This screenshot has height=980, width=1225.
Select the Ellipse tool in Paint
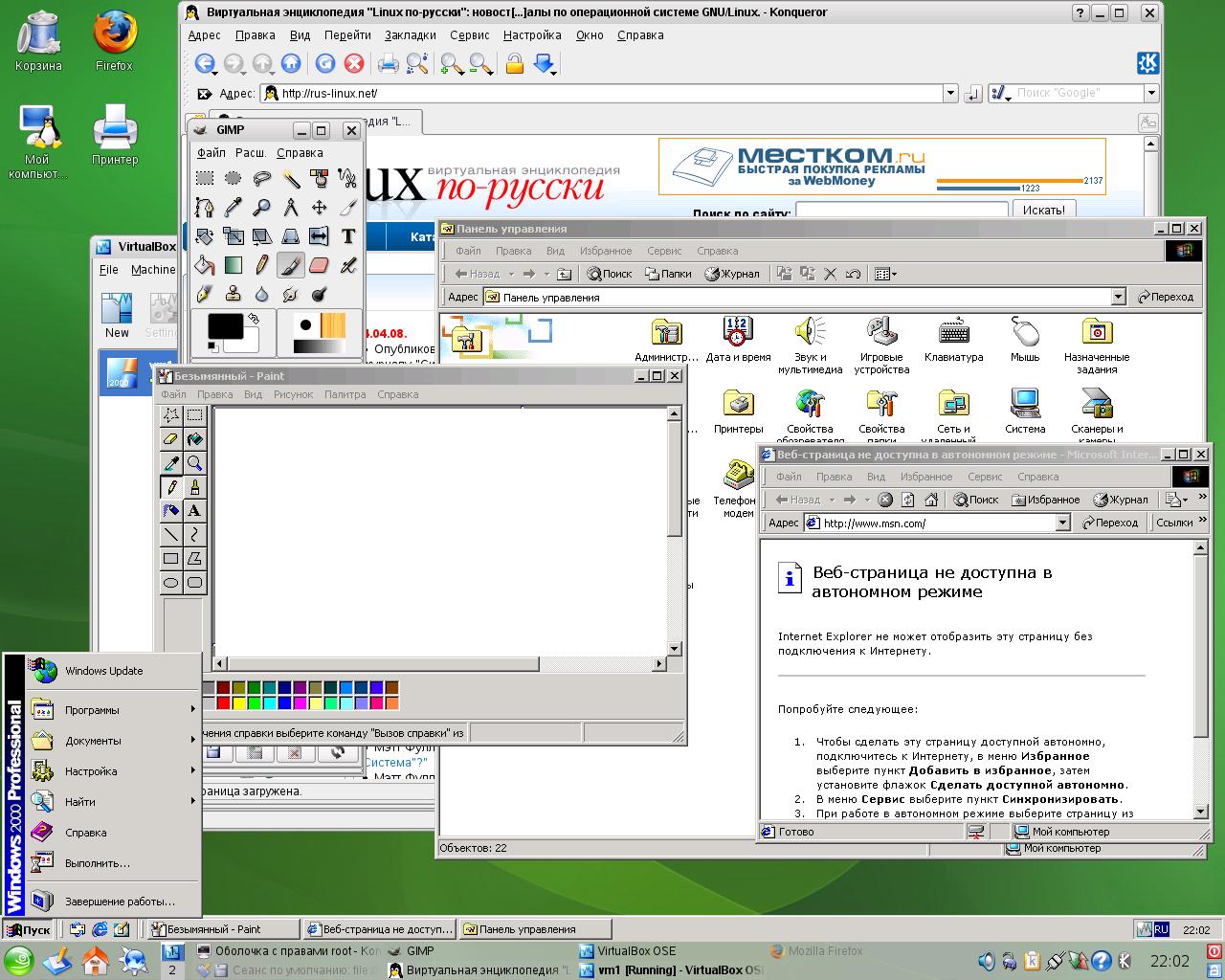(171, 583)
